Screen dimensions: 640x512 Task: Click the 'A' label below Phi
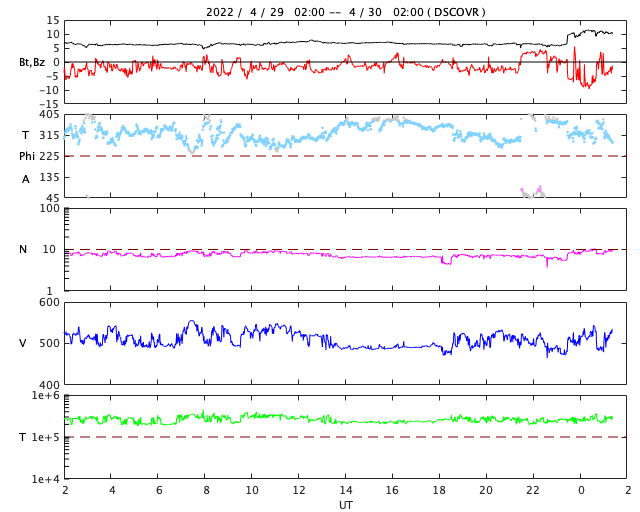point(26,179)
